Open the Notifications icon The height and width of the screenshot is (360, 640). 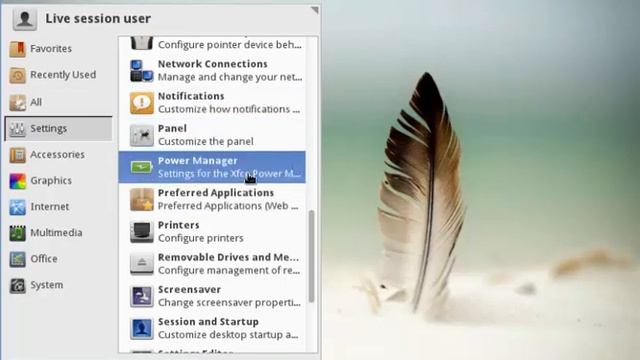[142, 103]
